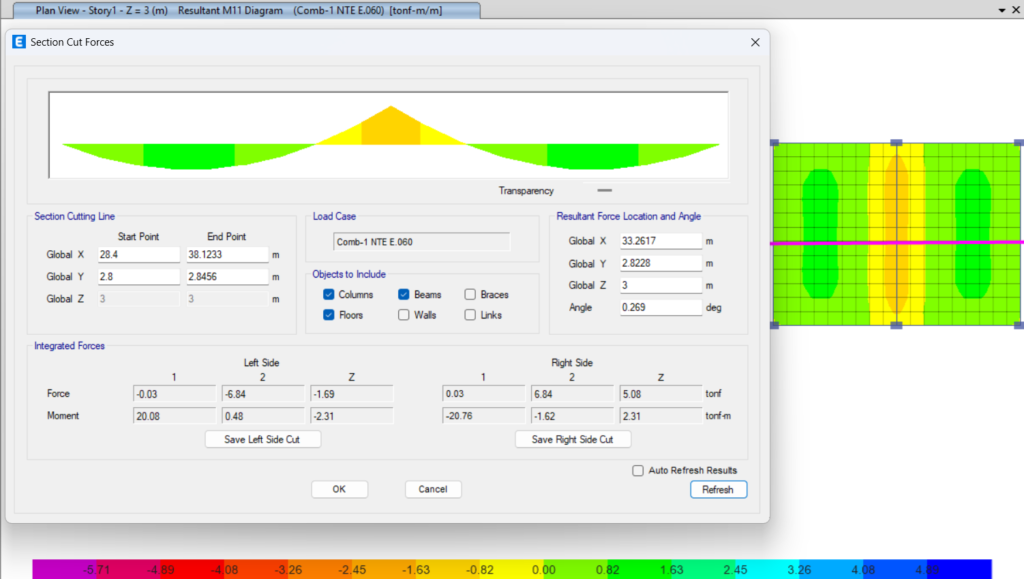Enable the Braces checkbox
The width and height of the screenshot is (1024, 579).
pyautogui.click(x=470, y=295)
